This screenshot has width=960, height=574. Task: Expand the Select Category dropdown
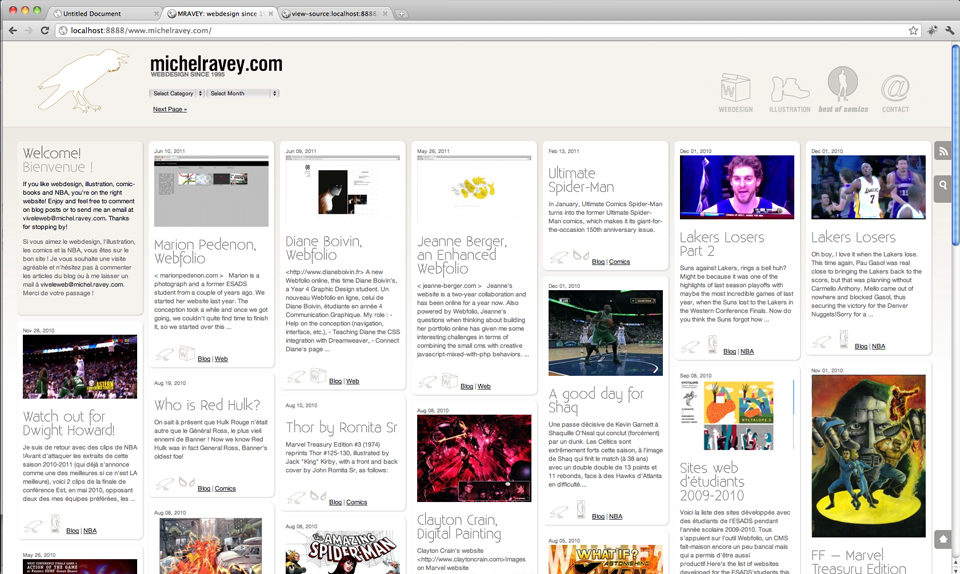pyautogui.click(x=177, y=93)
